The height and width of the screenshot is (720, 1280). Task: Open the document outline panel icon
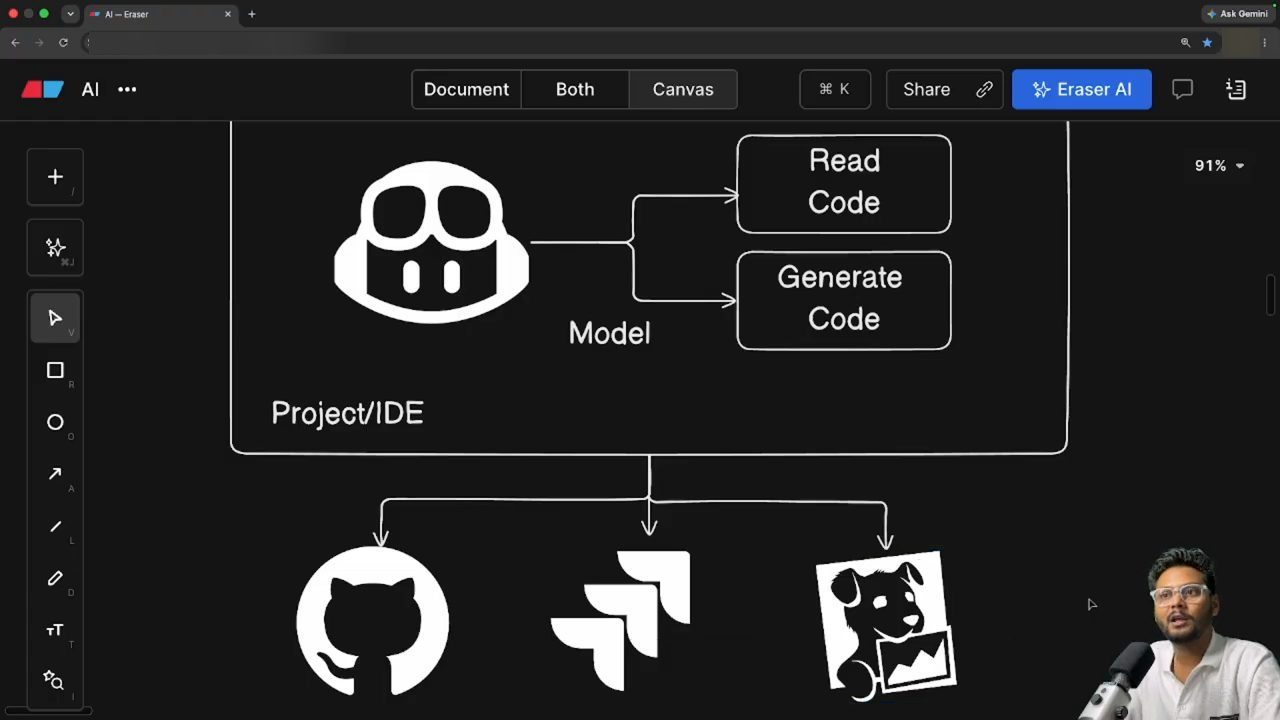[1236, 89]
